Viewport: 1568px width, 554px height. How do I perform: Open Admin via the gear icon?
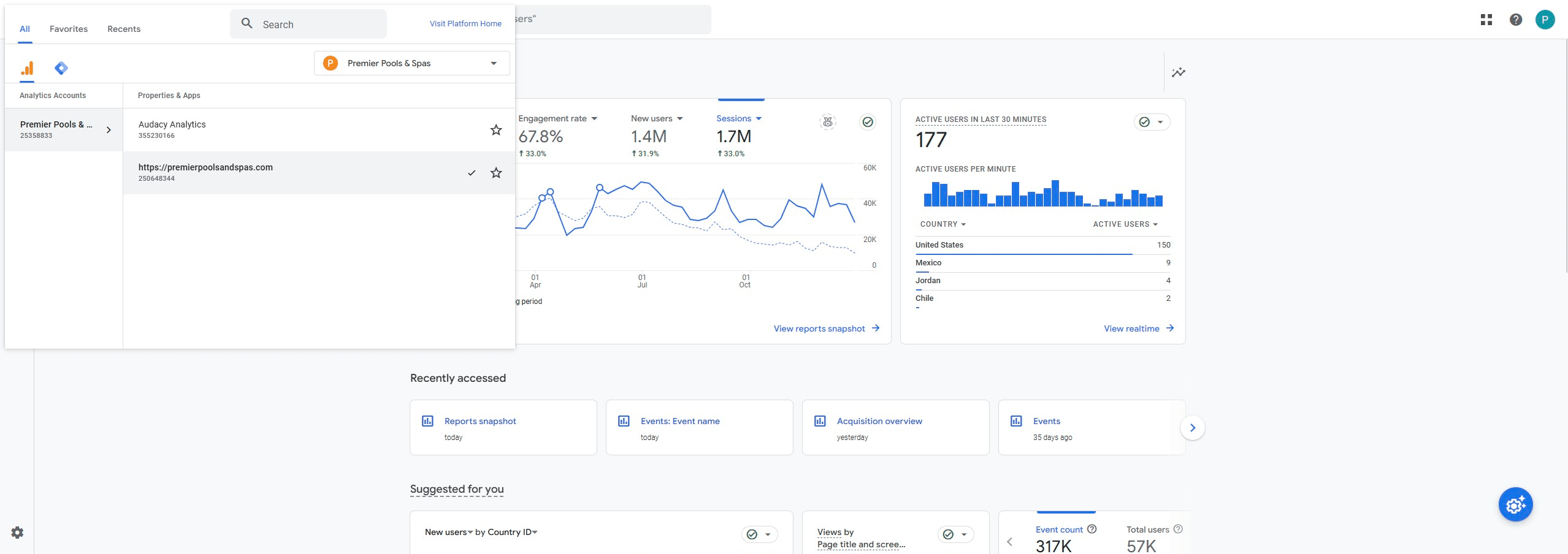[16, 532]
